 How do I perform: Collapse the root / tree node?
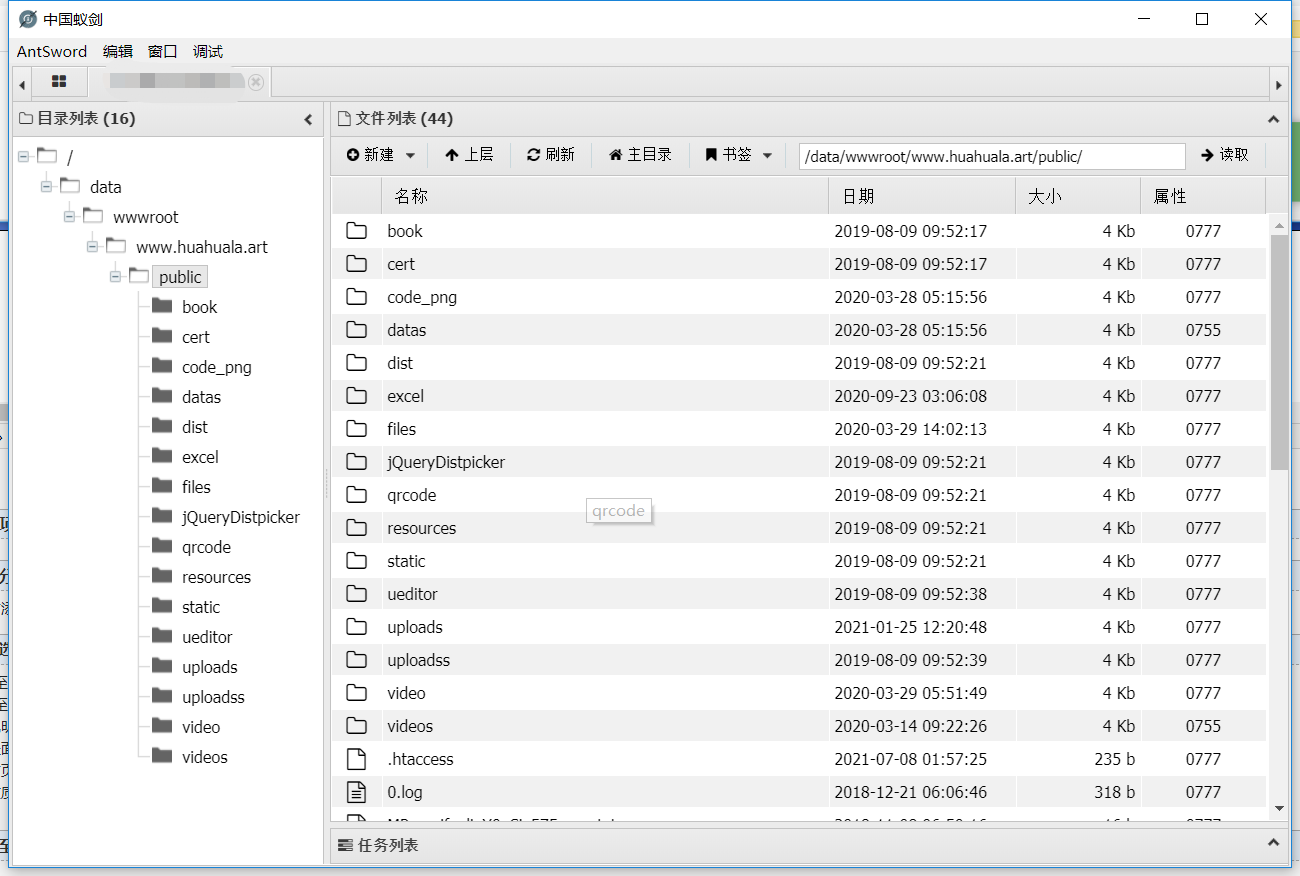point(23,156)
